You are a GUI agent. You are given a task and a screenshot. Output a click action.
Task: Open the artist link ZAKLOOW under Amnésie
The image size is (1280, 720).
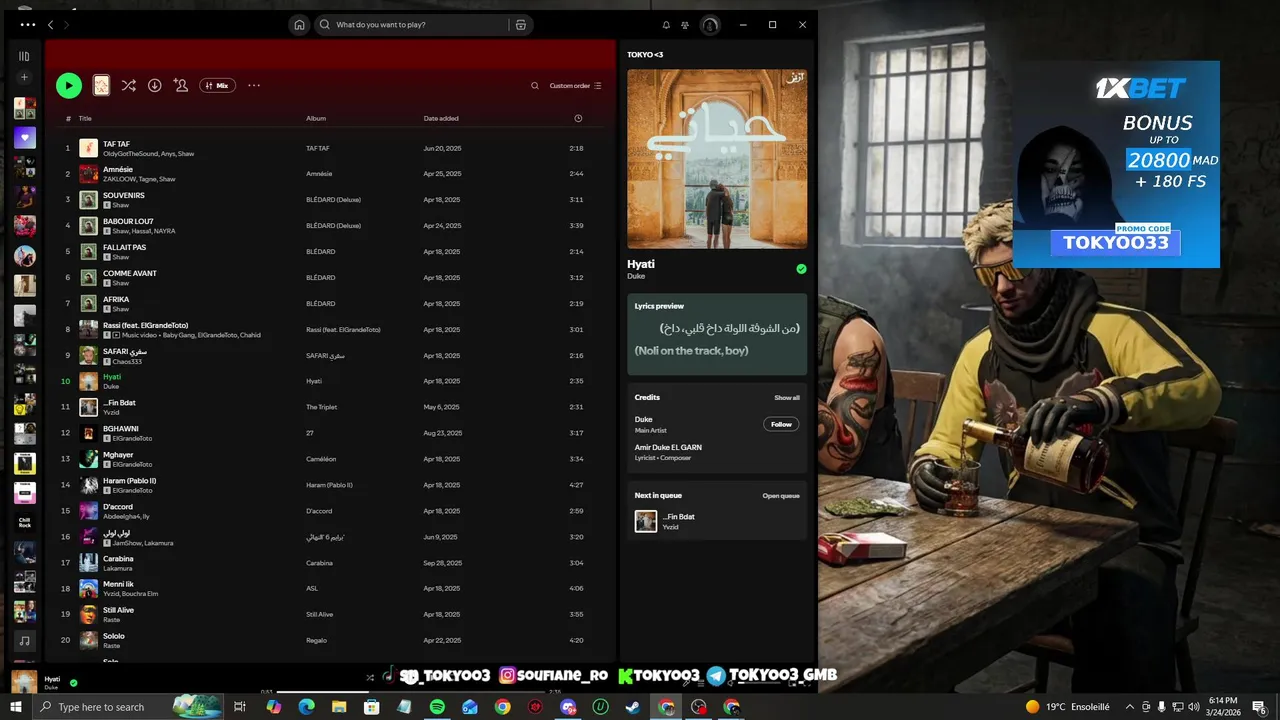117,180
